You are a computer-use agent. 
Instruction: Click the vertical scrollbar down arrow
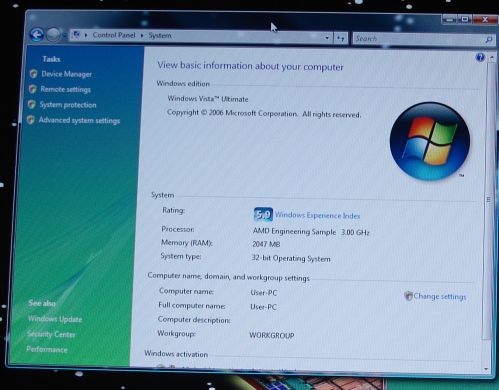tap(486, 369)
